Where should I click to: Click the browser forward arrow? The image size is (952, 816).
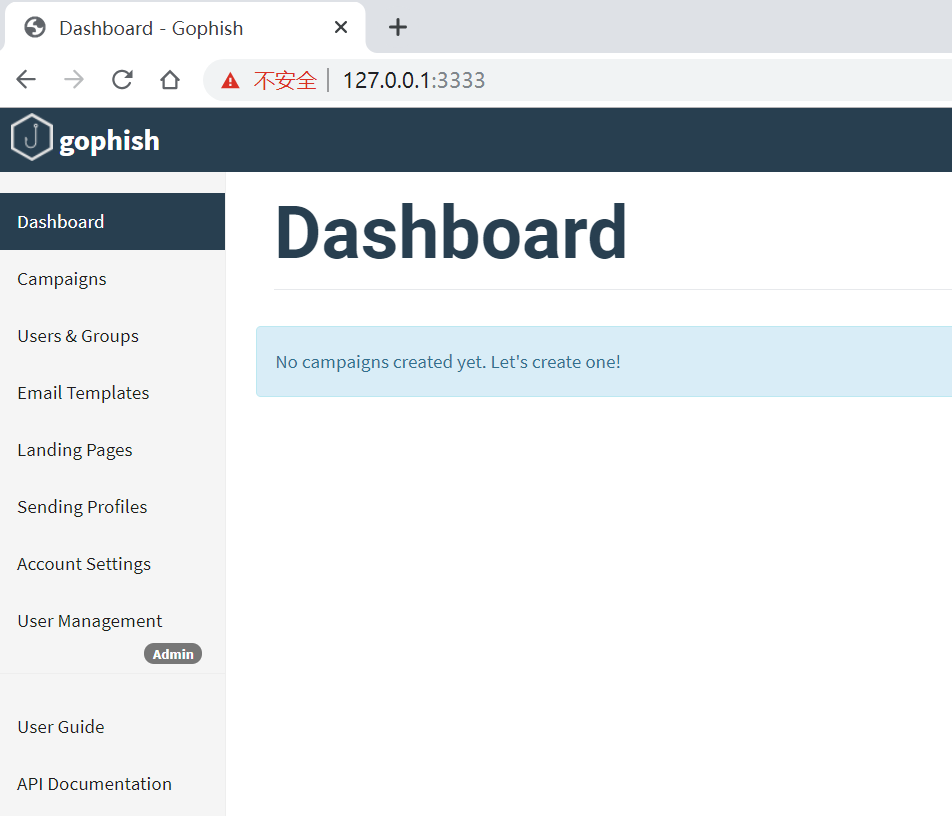tap(74, 80)
